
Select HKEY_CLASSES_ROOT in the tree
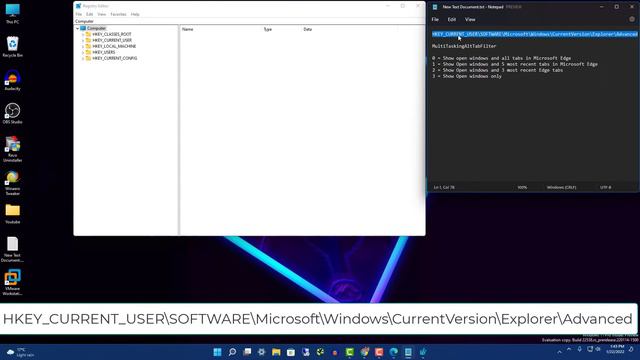click(111, 34)
